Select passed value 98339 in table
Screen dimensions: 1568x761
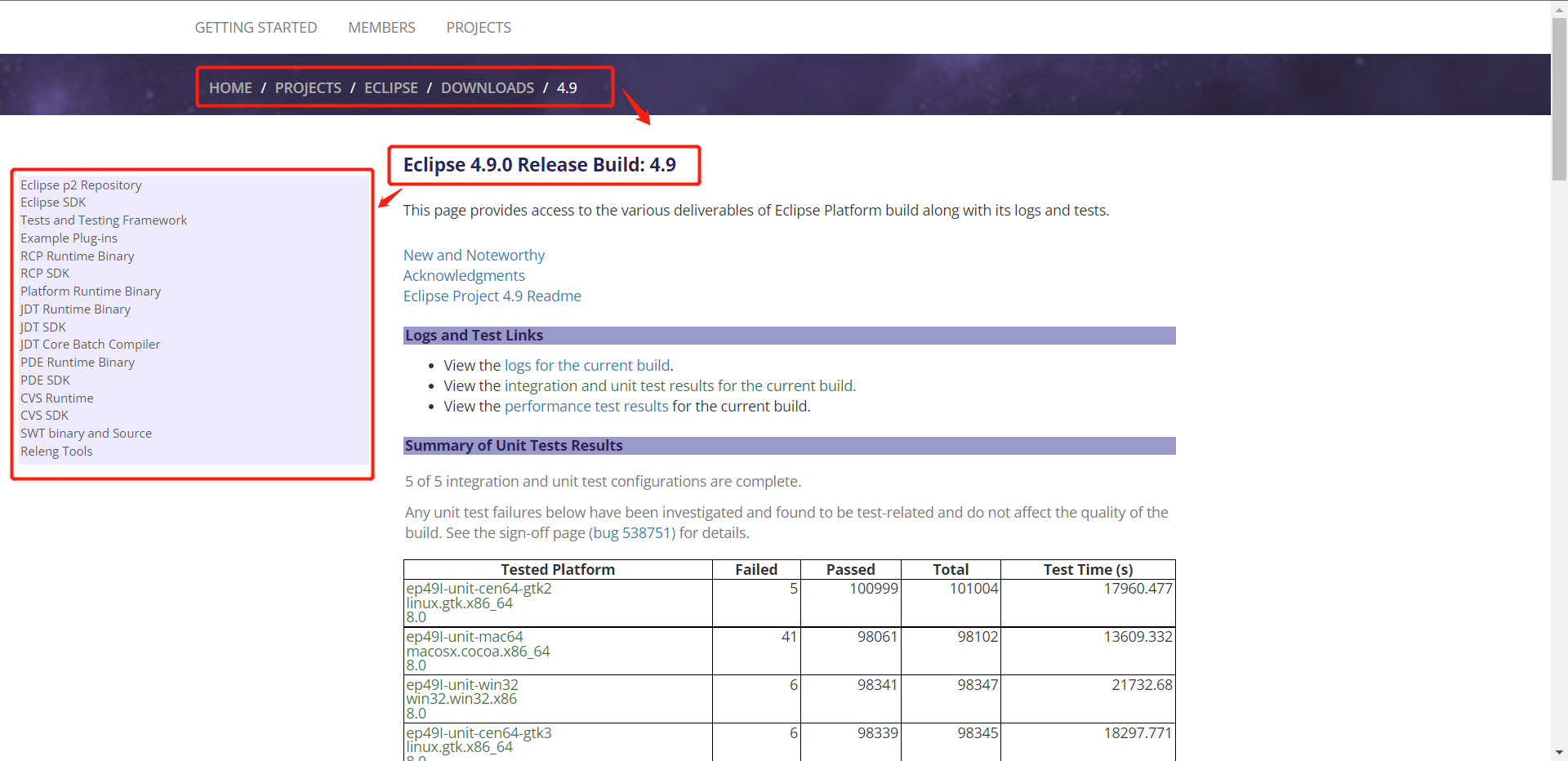coord(878,733)
